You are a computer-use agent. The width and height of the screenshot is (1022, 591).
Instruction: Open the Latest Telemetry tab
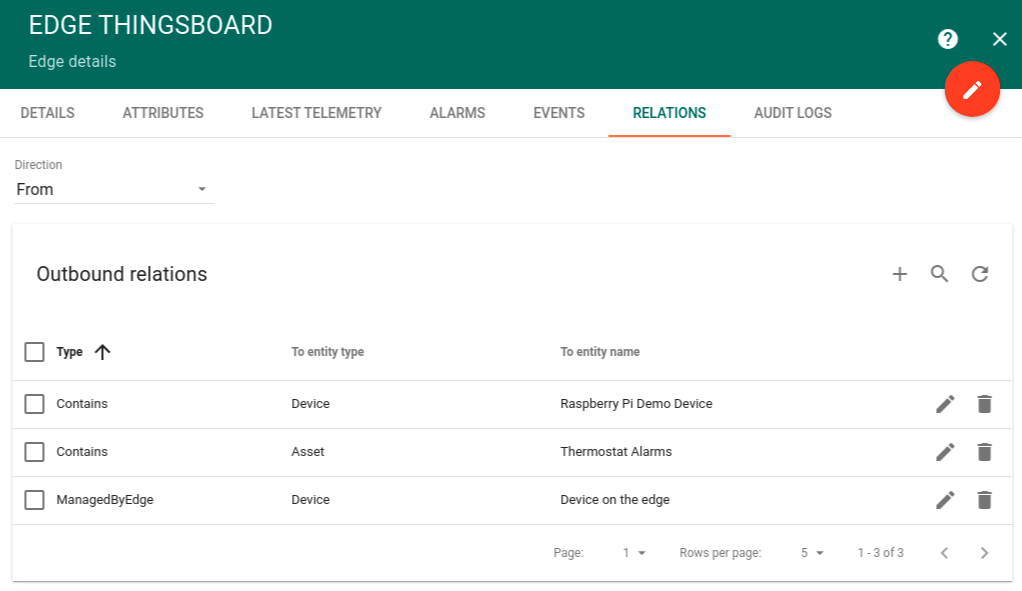click(x=316, y=113)
